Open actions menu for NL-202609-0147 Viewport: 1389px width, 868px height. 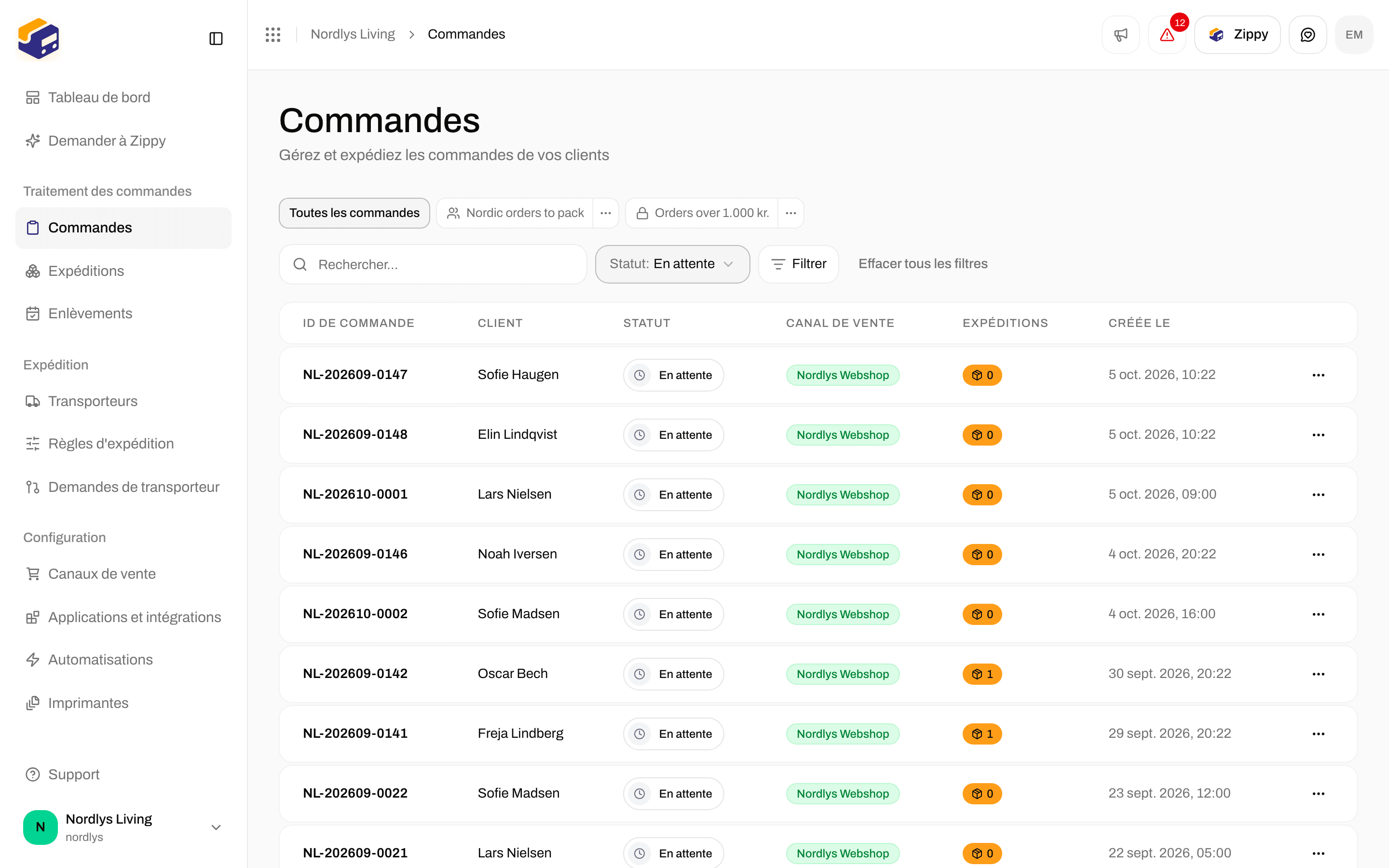[x=1319, y=375]
